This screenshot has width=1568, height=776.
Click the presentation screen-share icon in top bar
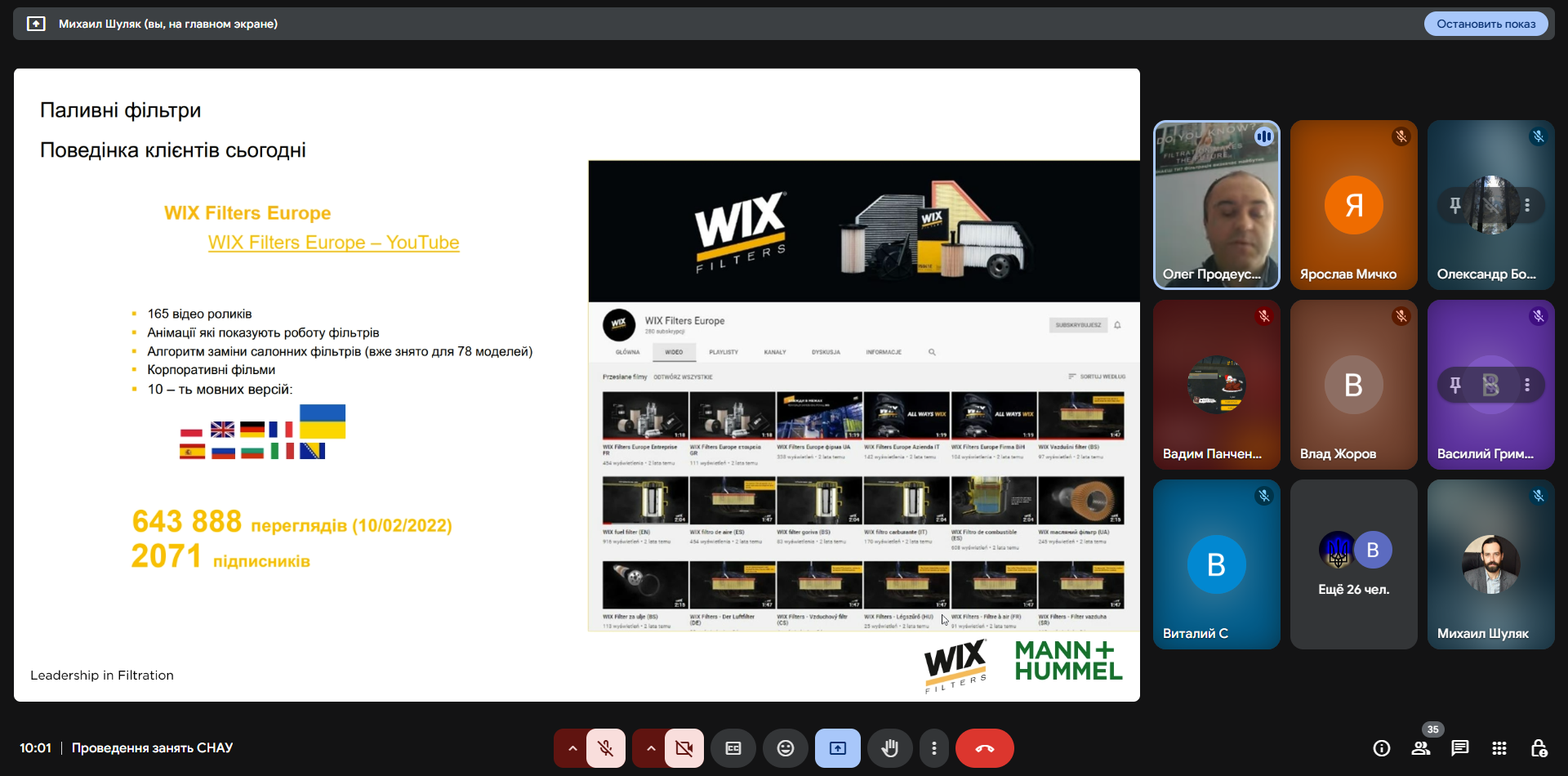pos(36,24)
